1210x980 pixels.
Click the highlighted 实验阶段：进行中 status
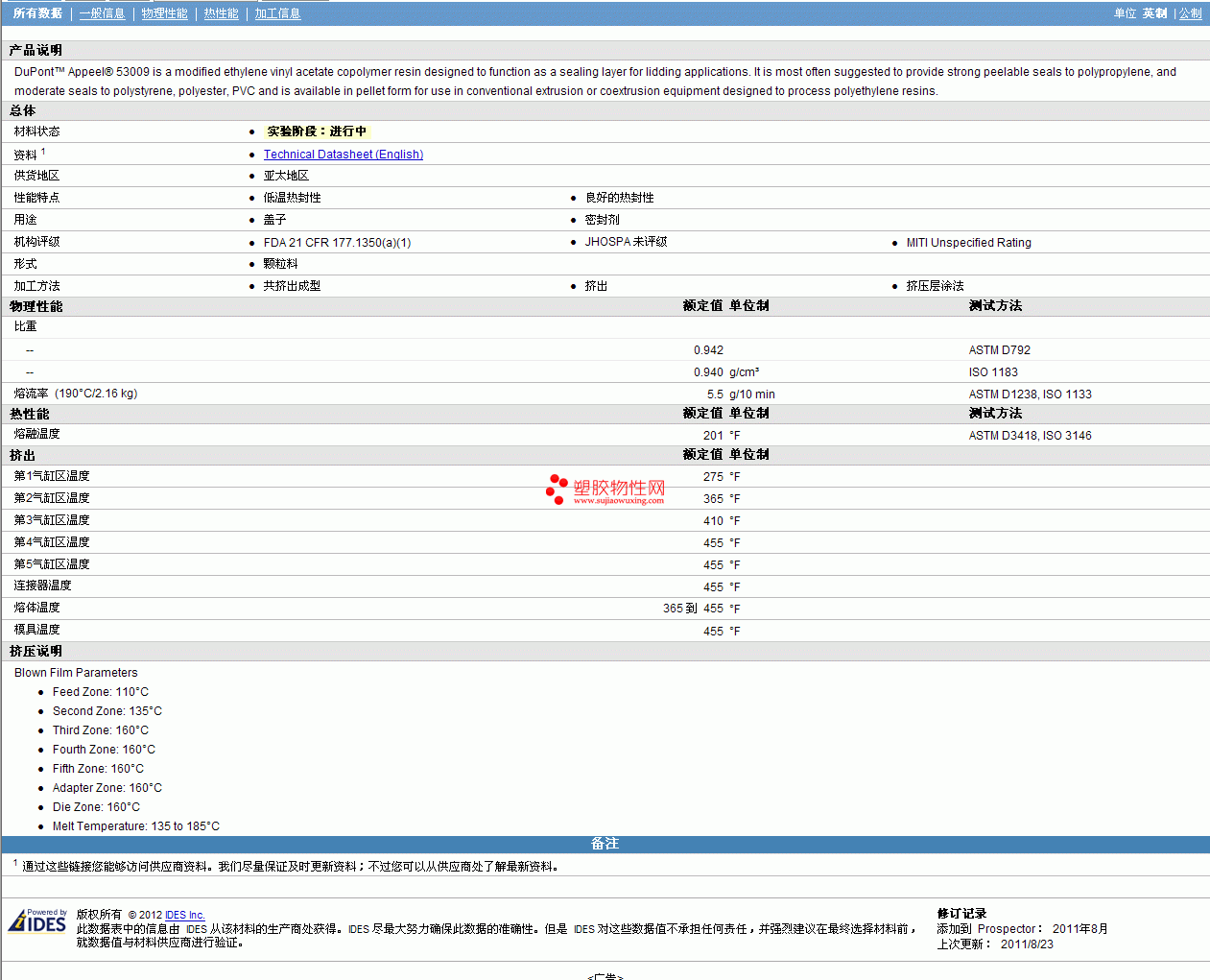tap(316, 131)
